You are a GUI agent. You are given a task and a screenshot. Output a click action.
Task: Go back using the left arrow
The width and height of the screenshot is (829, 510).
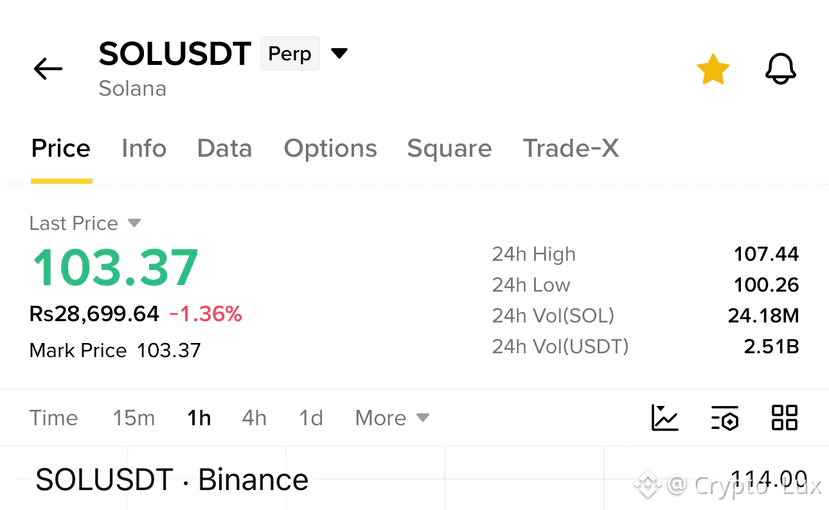[x=48, y=69]
